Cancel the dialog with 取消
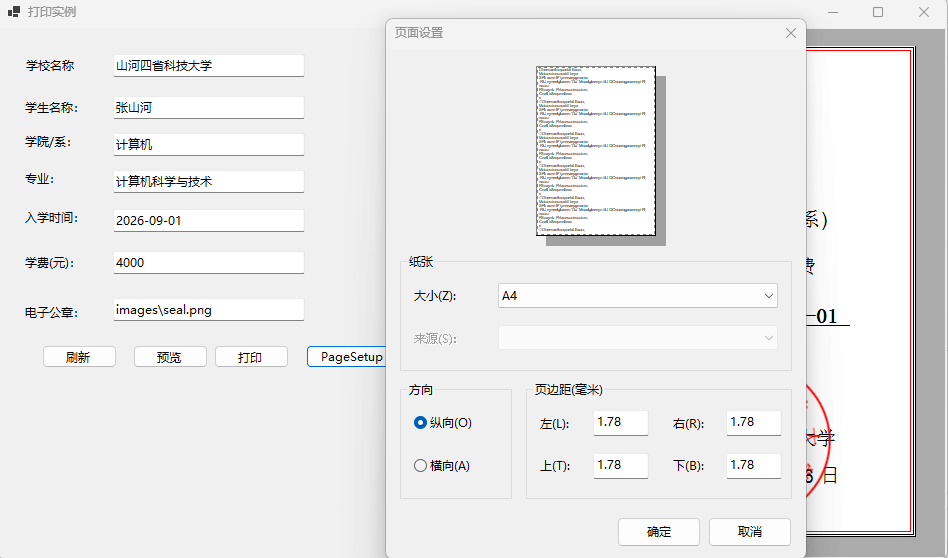 (x=750, y=532)
